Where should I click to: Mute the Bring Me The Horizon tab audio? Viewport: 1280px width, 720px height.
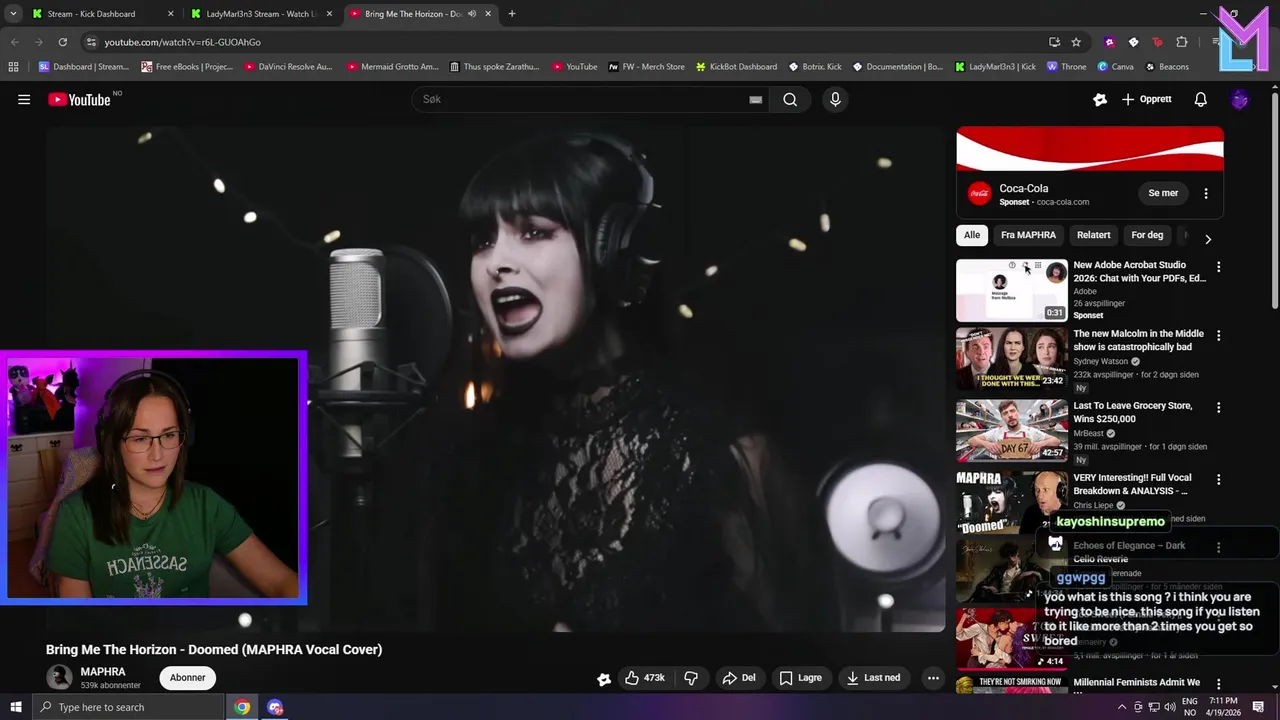pos(472,14)
